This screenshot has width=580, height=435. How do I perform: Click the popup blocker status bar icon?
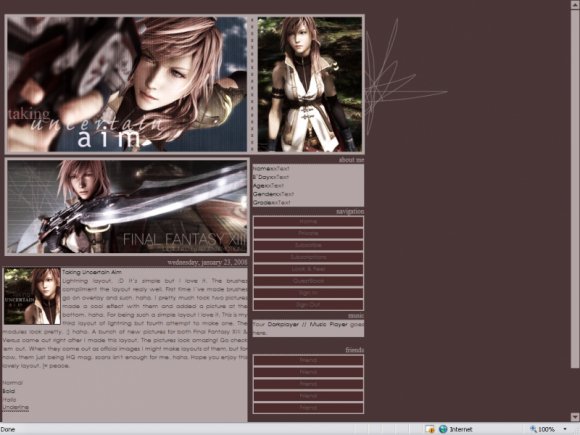[x=430, y=429]
